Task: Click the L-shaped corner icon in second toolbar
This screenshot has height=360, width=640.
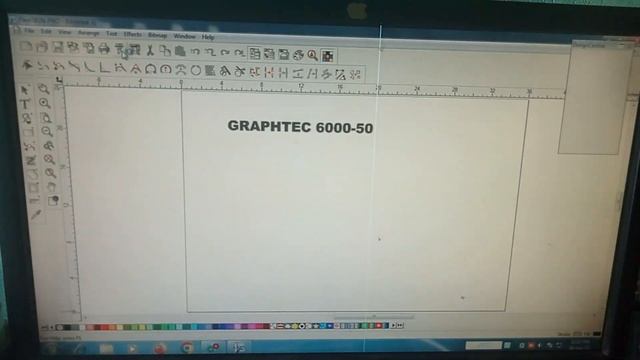Action: pyautogui.click(x=104, y=68)
